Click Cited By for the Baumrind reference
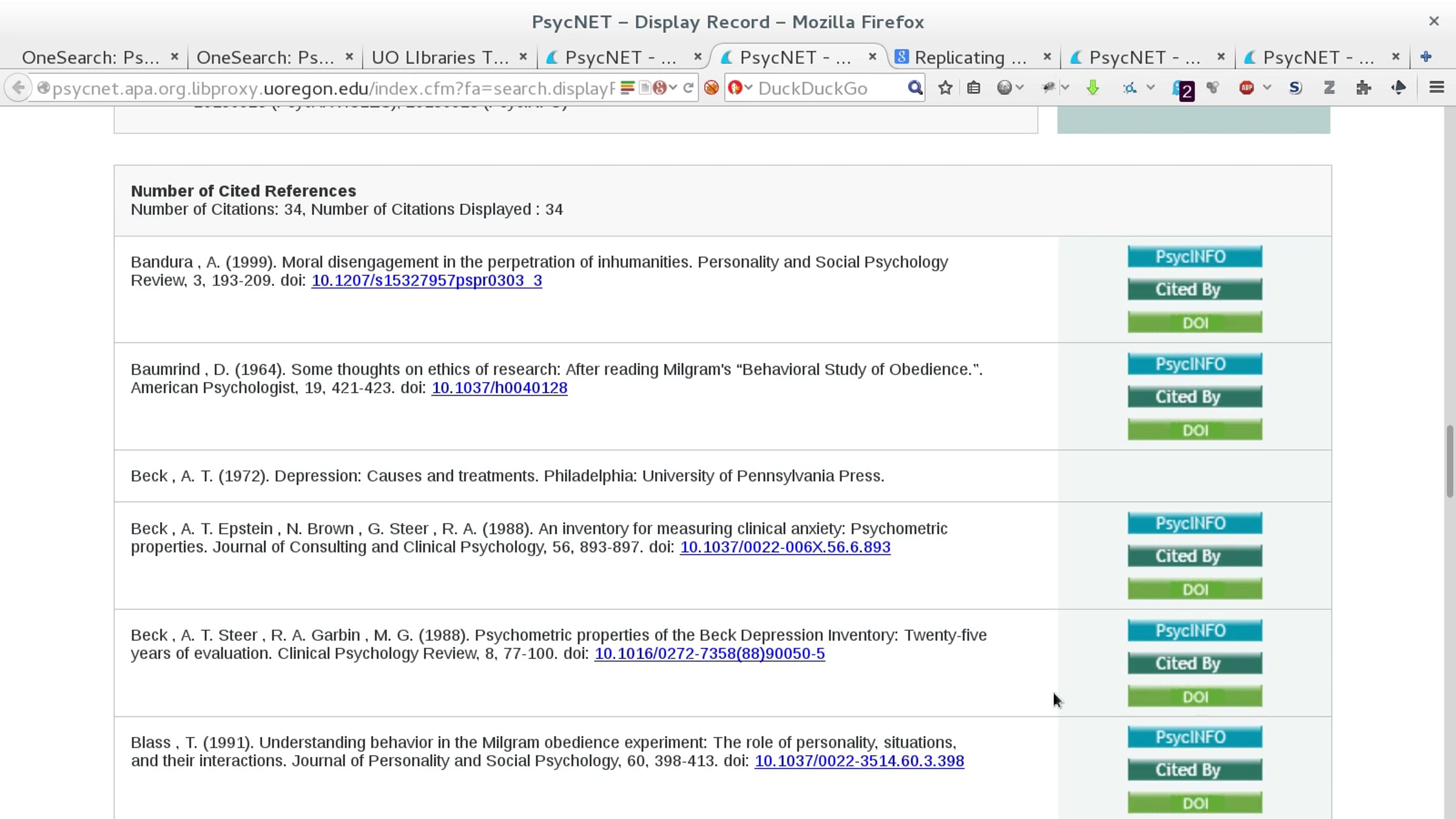 [x=1195, y=397]
